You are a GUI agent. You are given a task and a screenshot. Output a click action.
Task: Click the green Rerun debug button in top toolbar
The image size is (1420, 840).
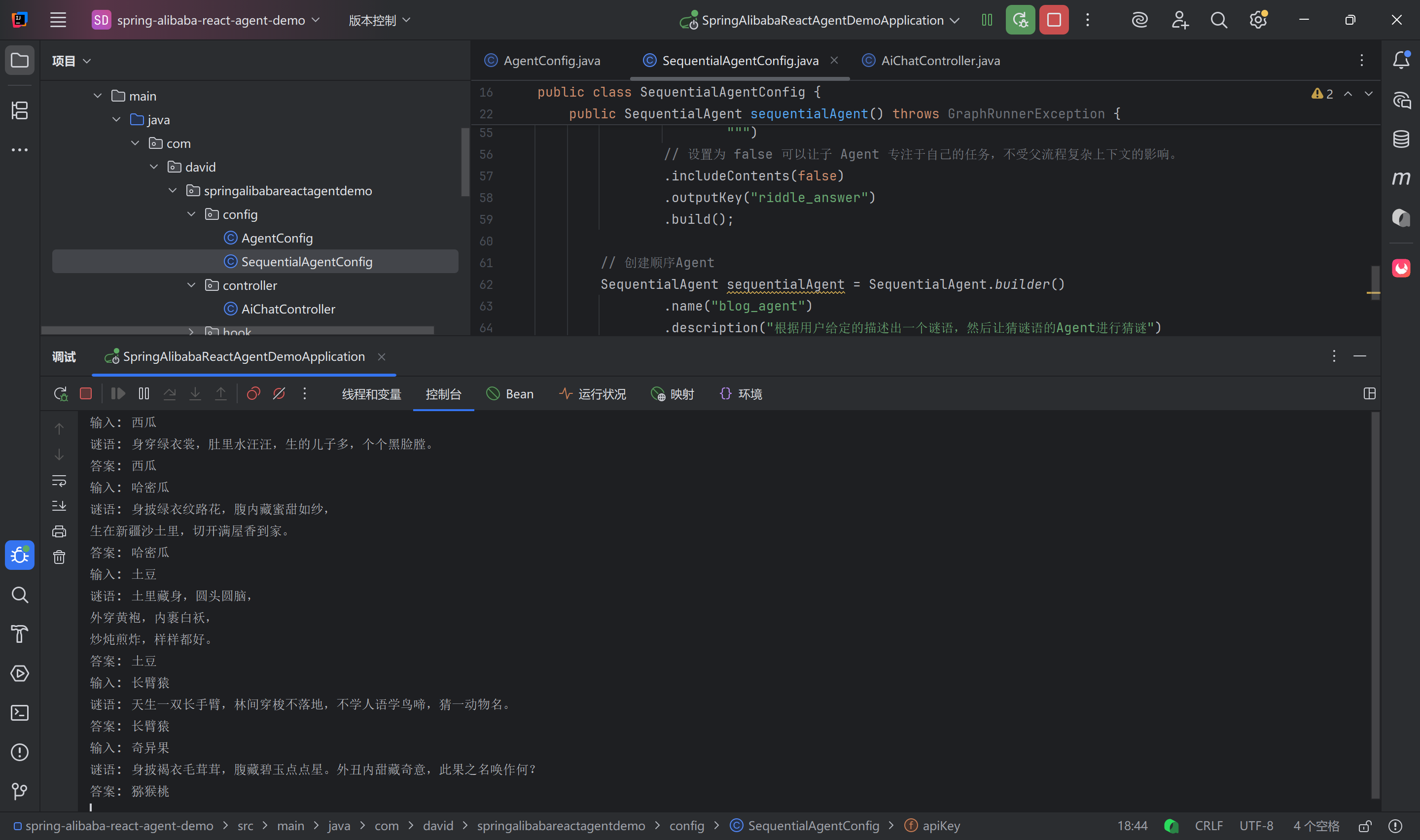(x=1020, y=20)
